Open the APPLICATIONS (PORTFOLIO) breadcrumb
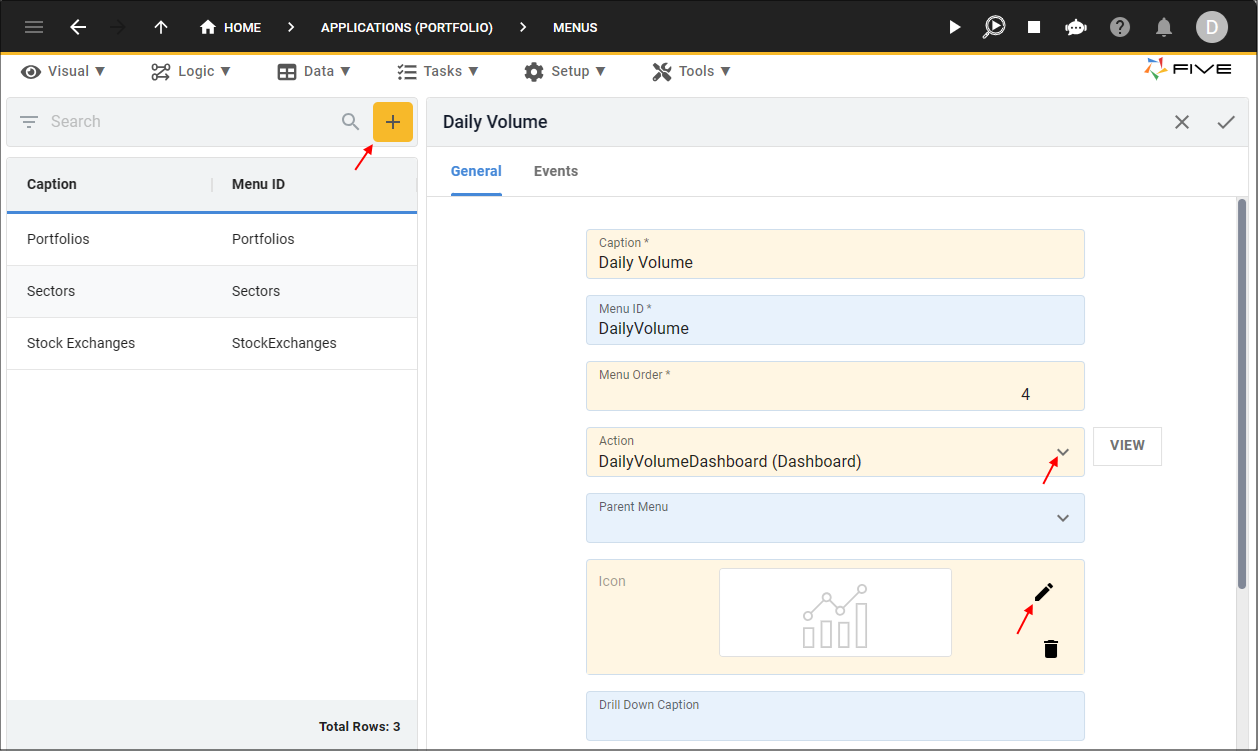 406,27
